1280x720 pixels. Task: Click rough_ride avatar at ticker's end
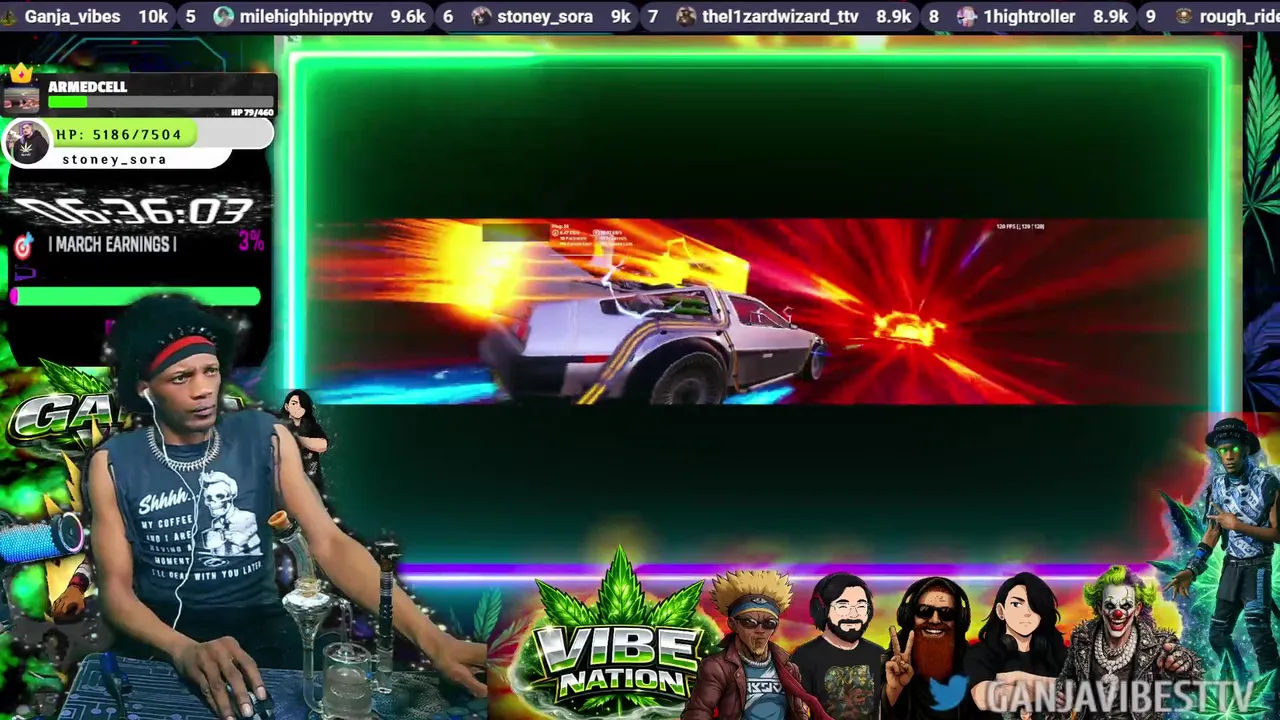[1184, 16]
